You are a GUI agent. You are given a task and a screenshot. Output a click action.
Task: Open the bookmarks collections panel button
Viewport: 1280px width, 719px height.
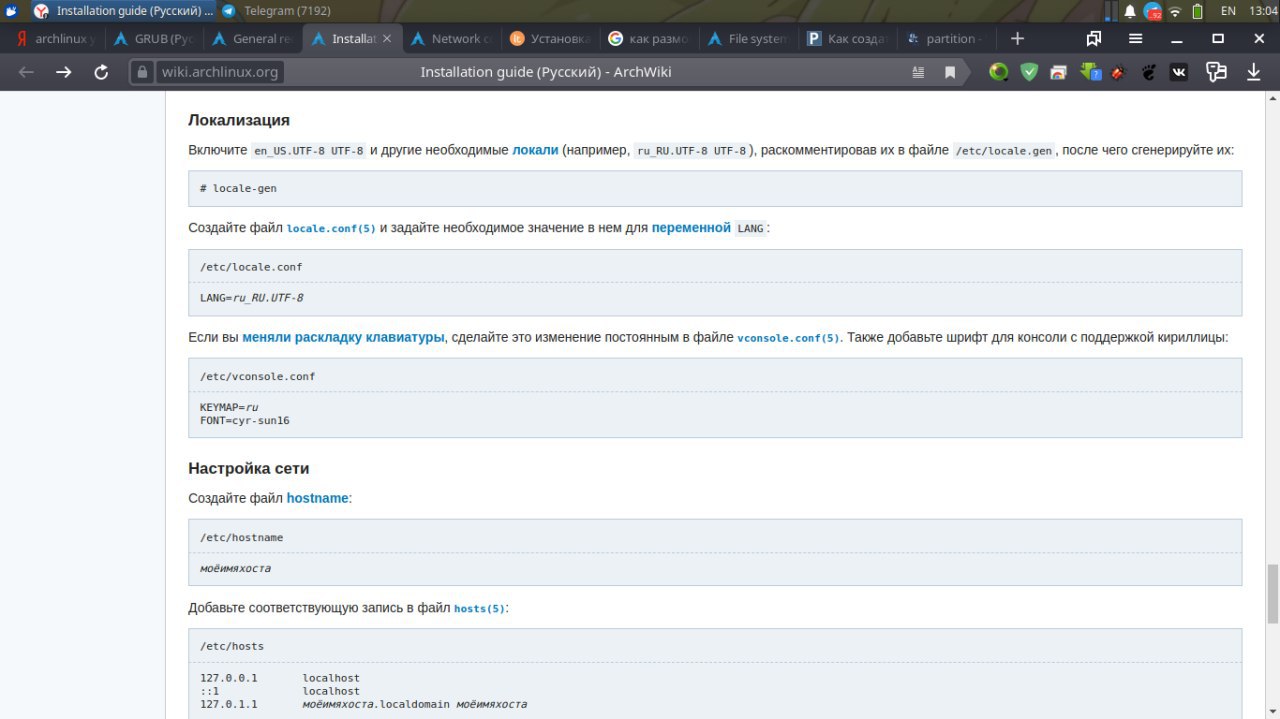click(1094, 38)
